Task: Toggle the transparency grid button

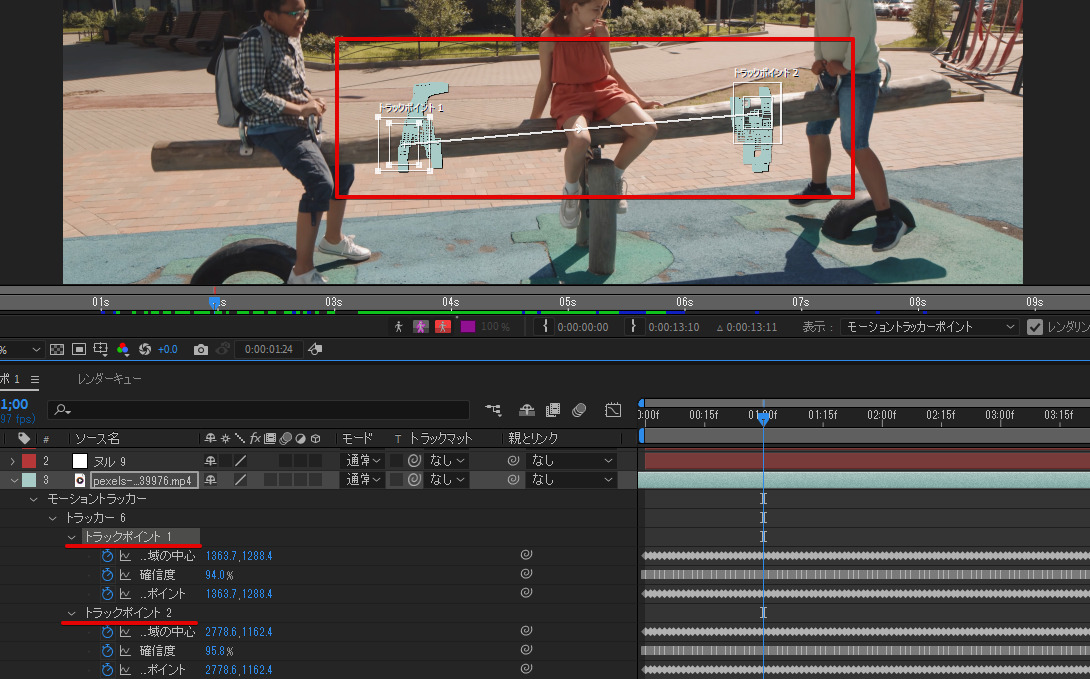Action: pyautogui.click(x=57, y=349)
